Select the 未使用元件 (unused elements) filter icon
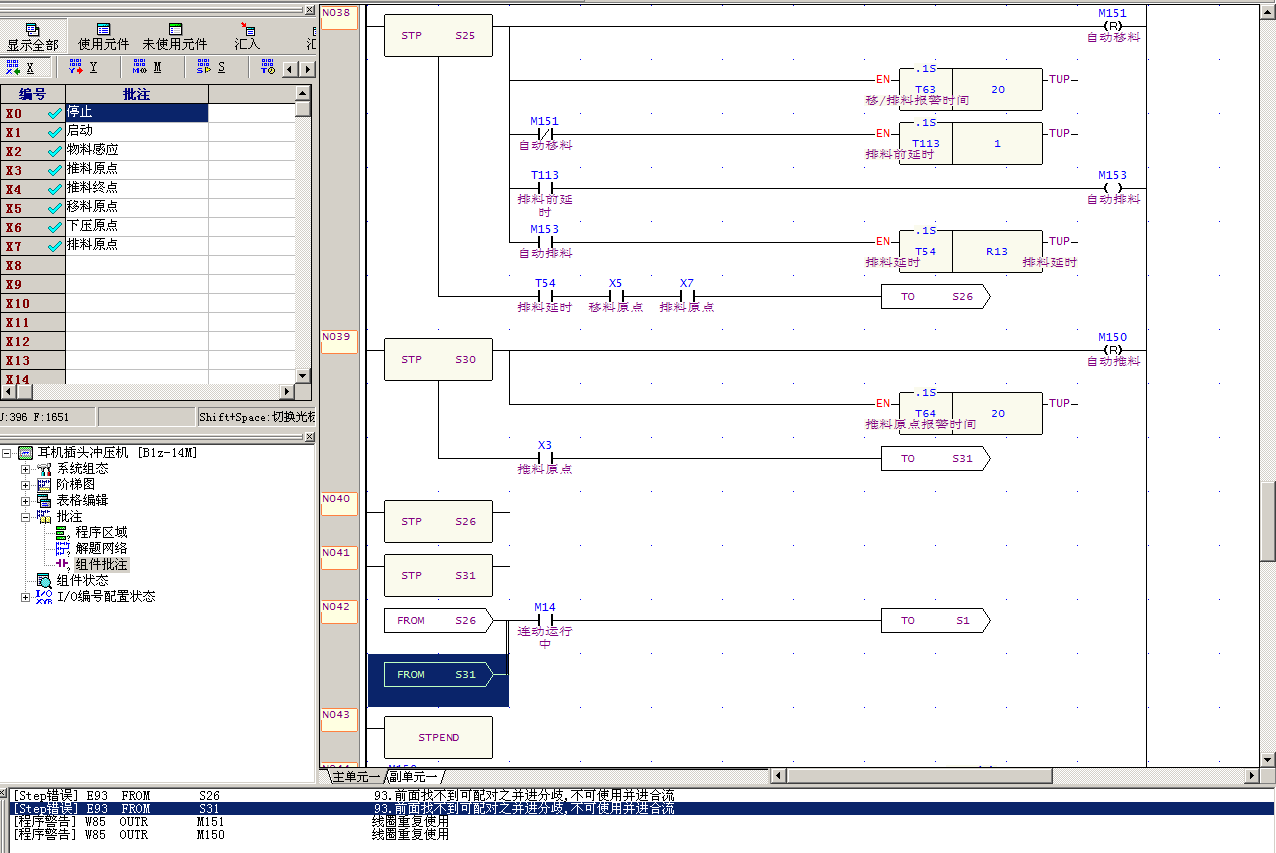Screen dimensions: 1276x853 point(175,30)
